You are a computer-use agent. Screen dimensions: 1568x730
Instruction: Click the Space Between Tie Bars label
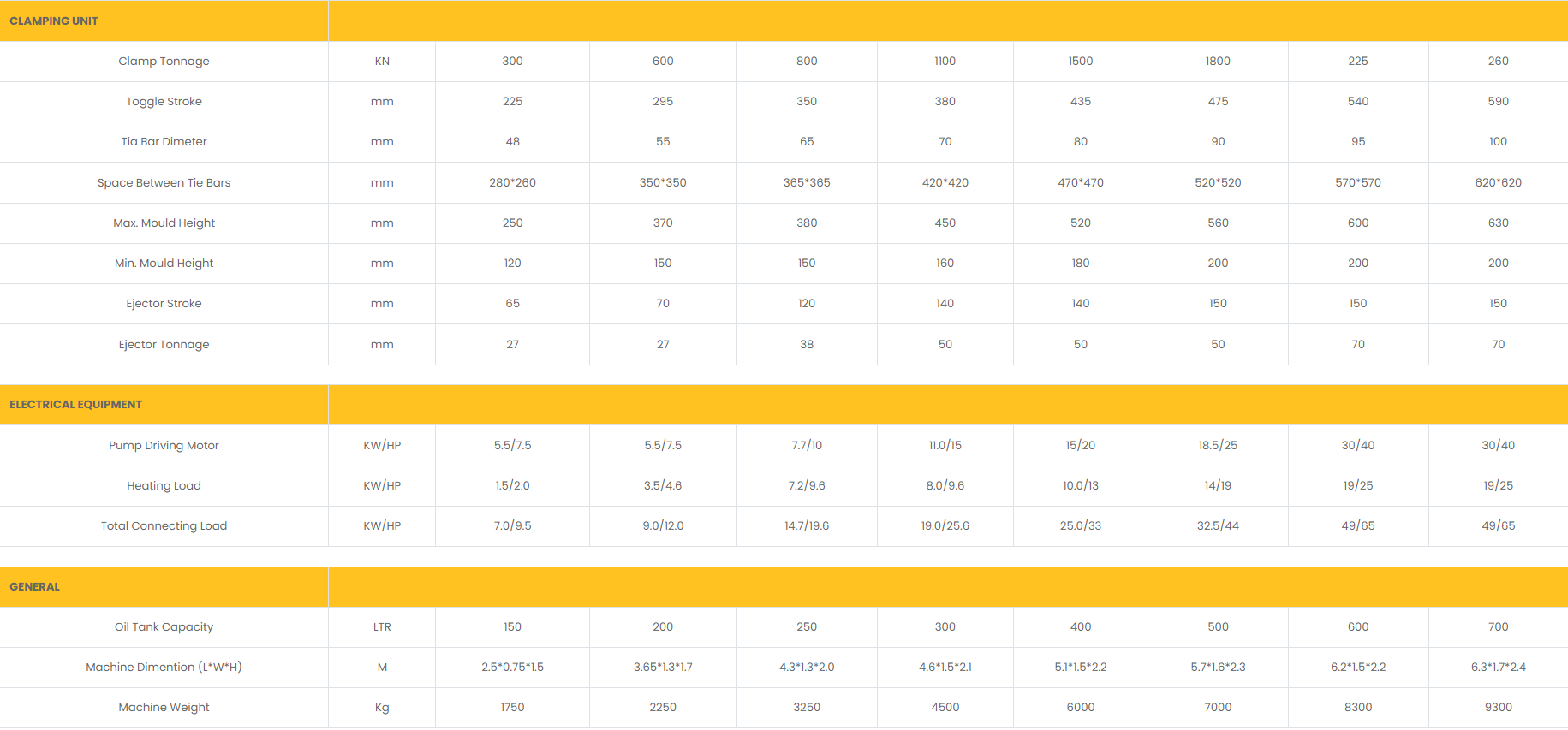point(164,182)
